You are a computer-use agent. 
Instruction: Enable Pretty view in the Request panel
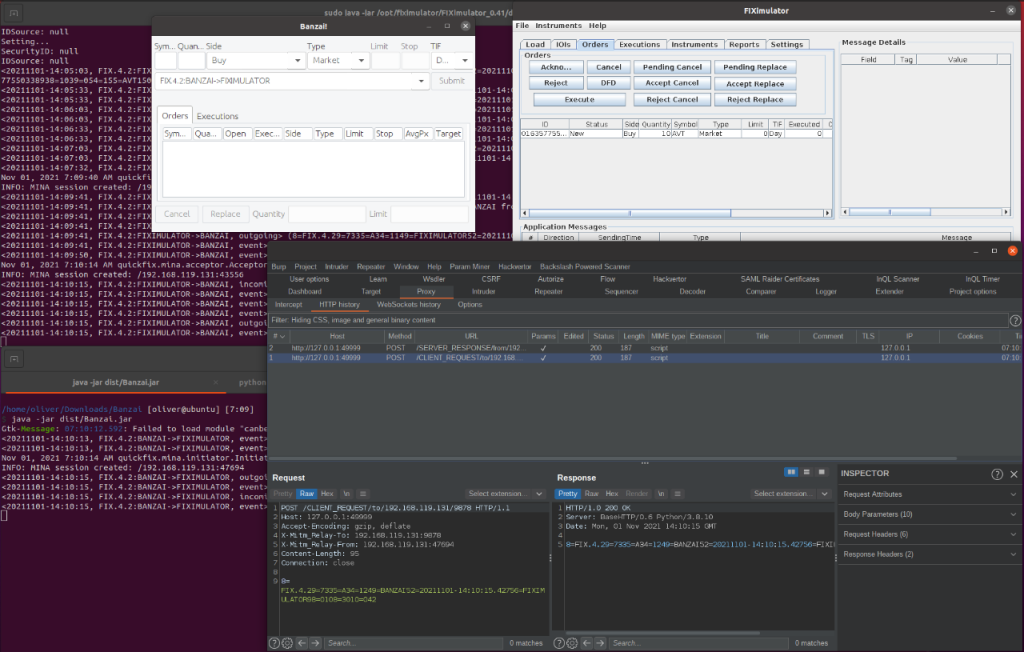point(283,493)
